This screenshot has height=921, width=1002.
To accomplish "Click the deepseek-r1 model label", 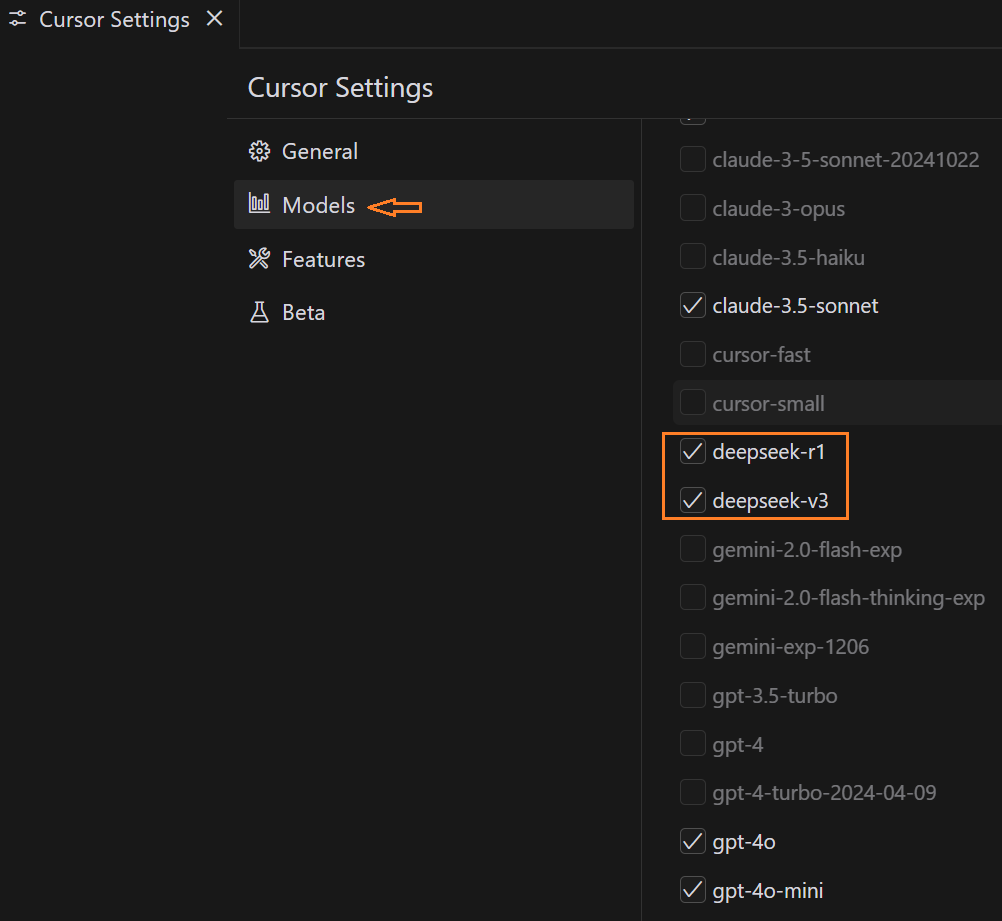I will click(769, 452).
